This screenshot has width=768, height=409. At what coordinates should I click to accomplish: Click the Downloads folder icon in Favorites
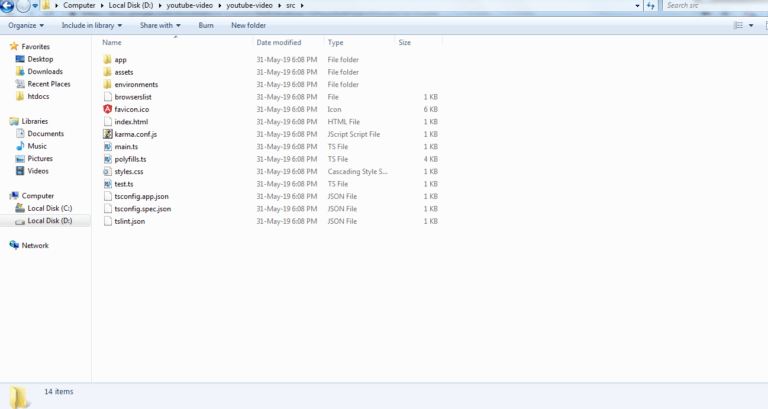20,72
